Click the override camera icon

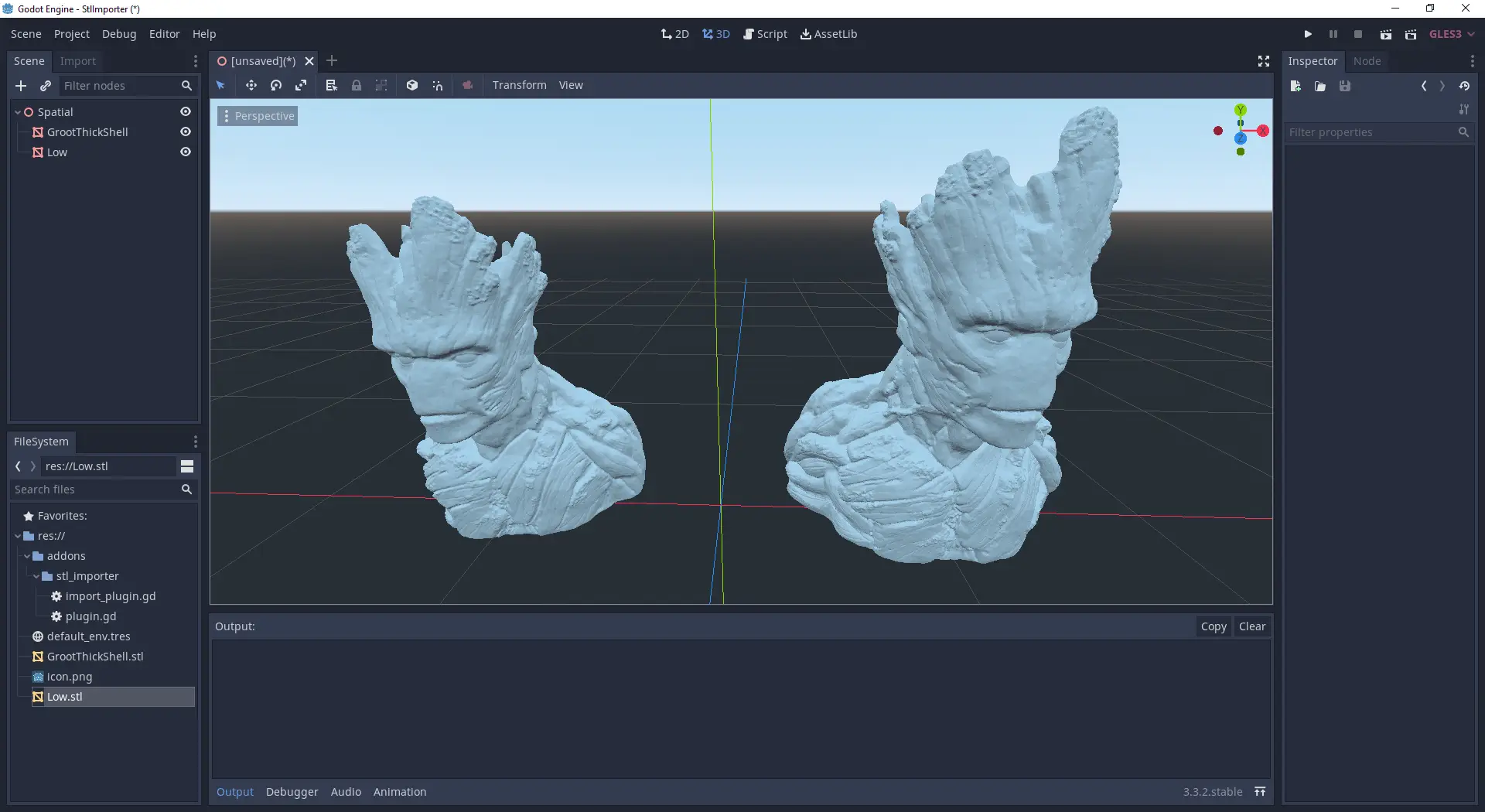468,85
